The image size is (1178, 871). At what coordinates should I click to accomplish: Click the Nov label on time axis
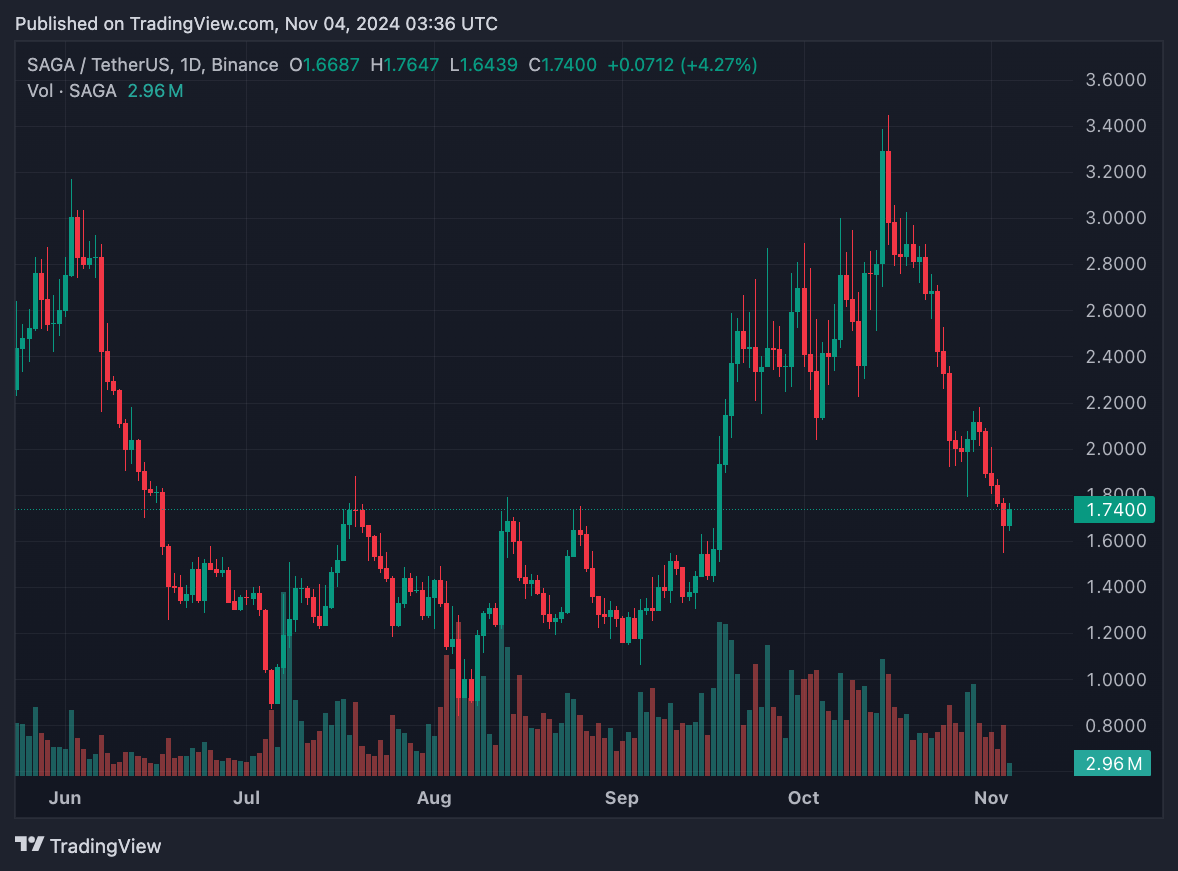(x=991, y=797)
